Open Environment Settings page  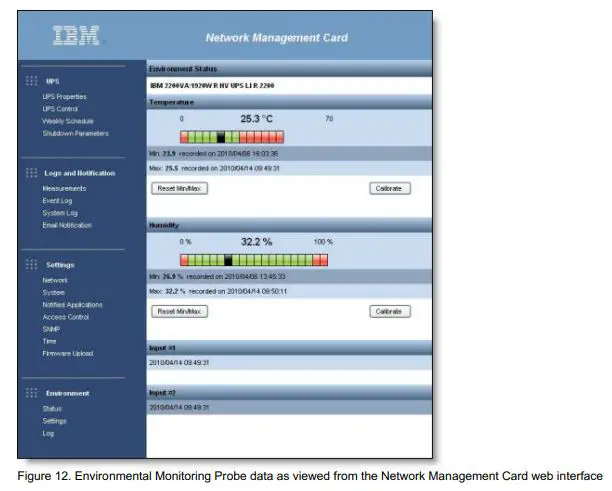(x=54, y=421)
